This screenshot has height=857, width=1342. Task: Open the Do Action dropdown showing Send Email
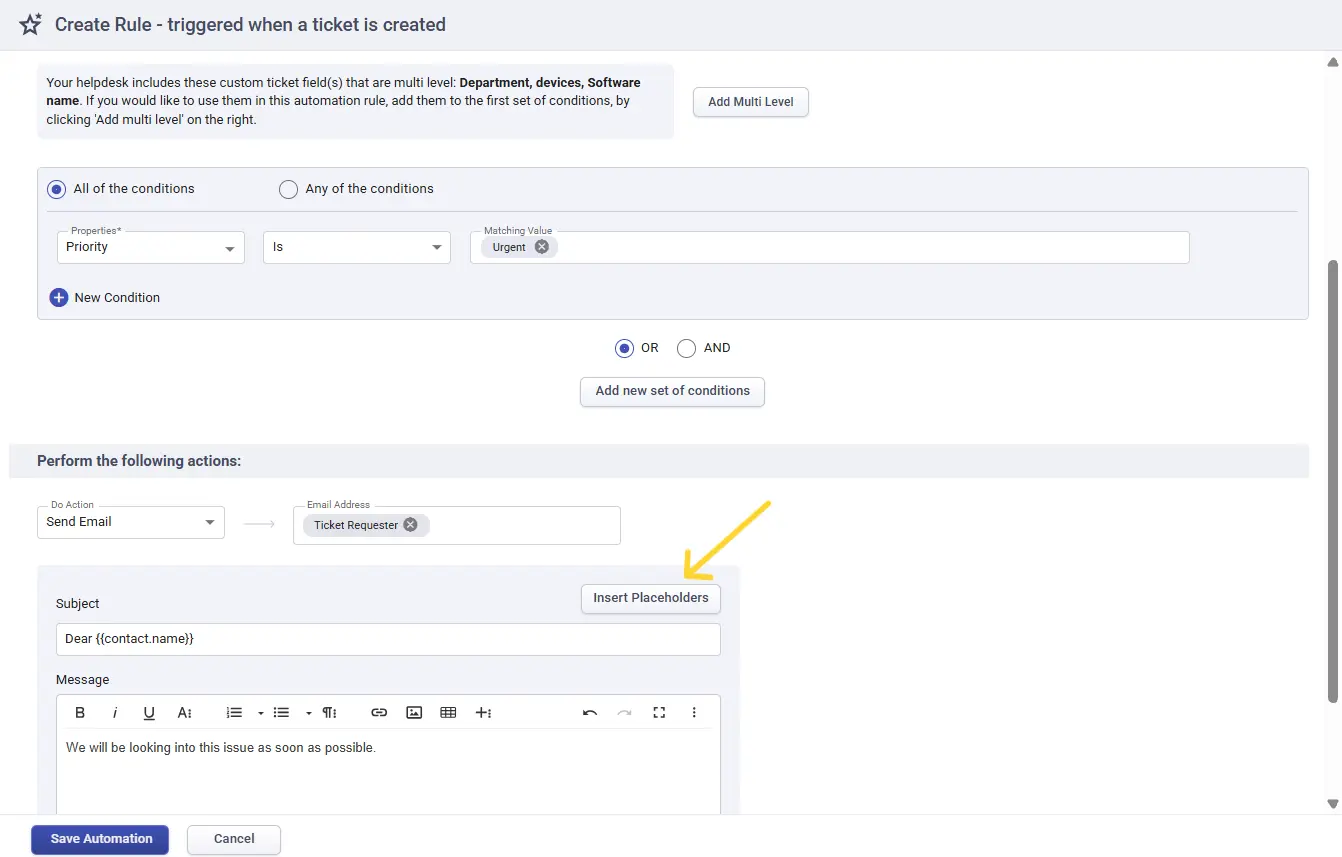131,522
